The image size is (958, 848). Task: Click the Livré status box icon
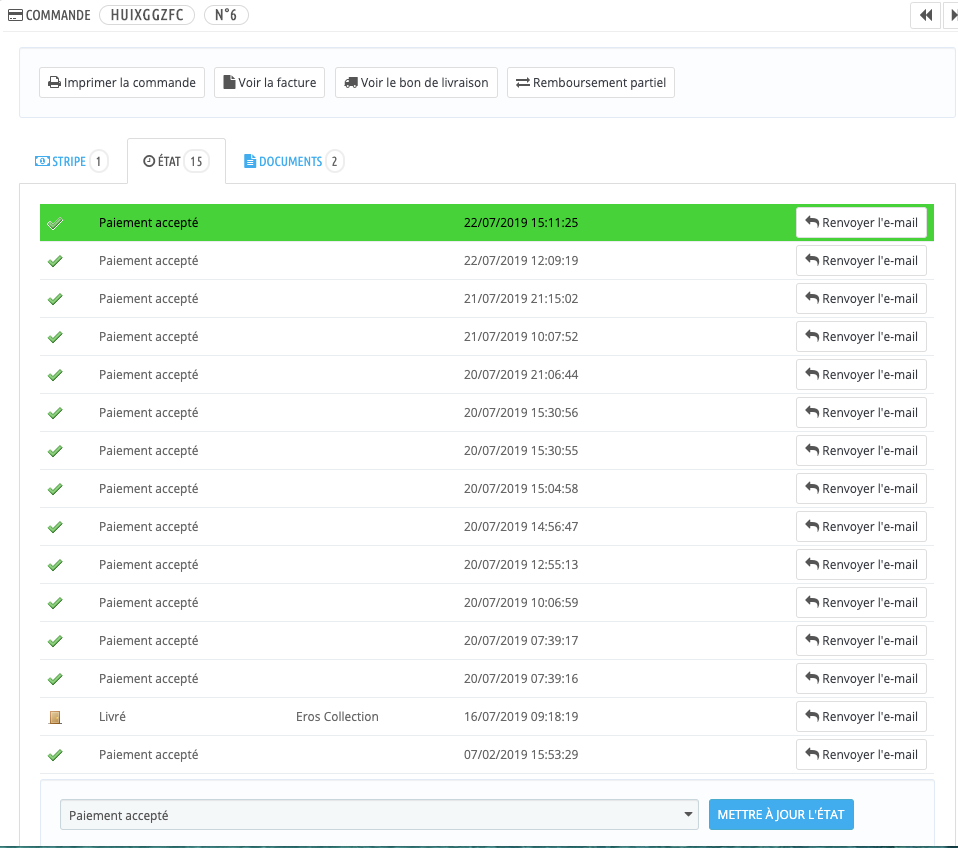(55, 717)
